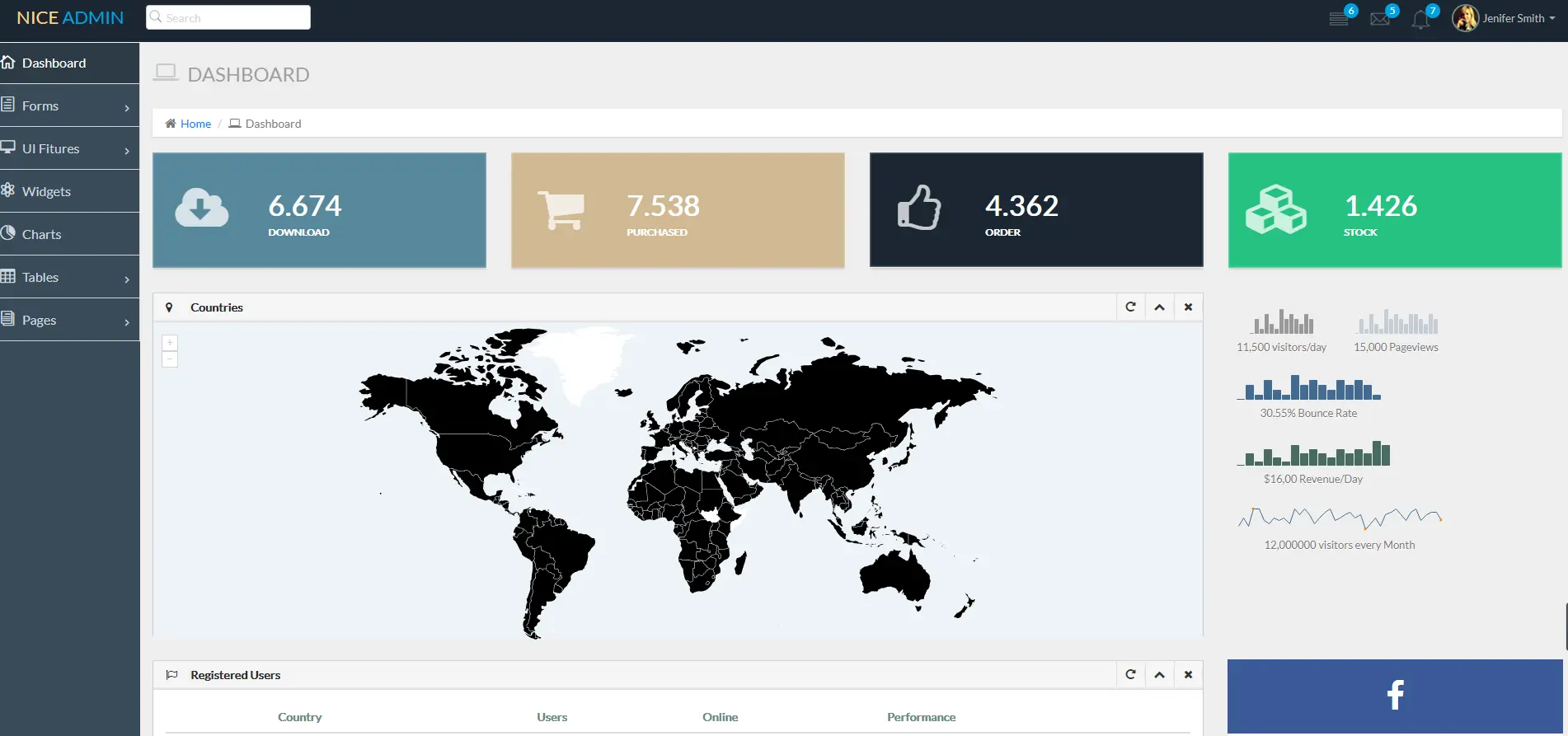Click the visitors per day bar chart

[1282, 321]
